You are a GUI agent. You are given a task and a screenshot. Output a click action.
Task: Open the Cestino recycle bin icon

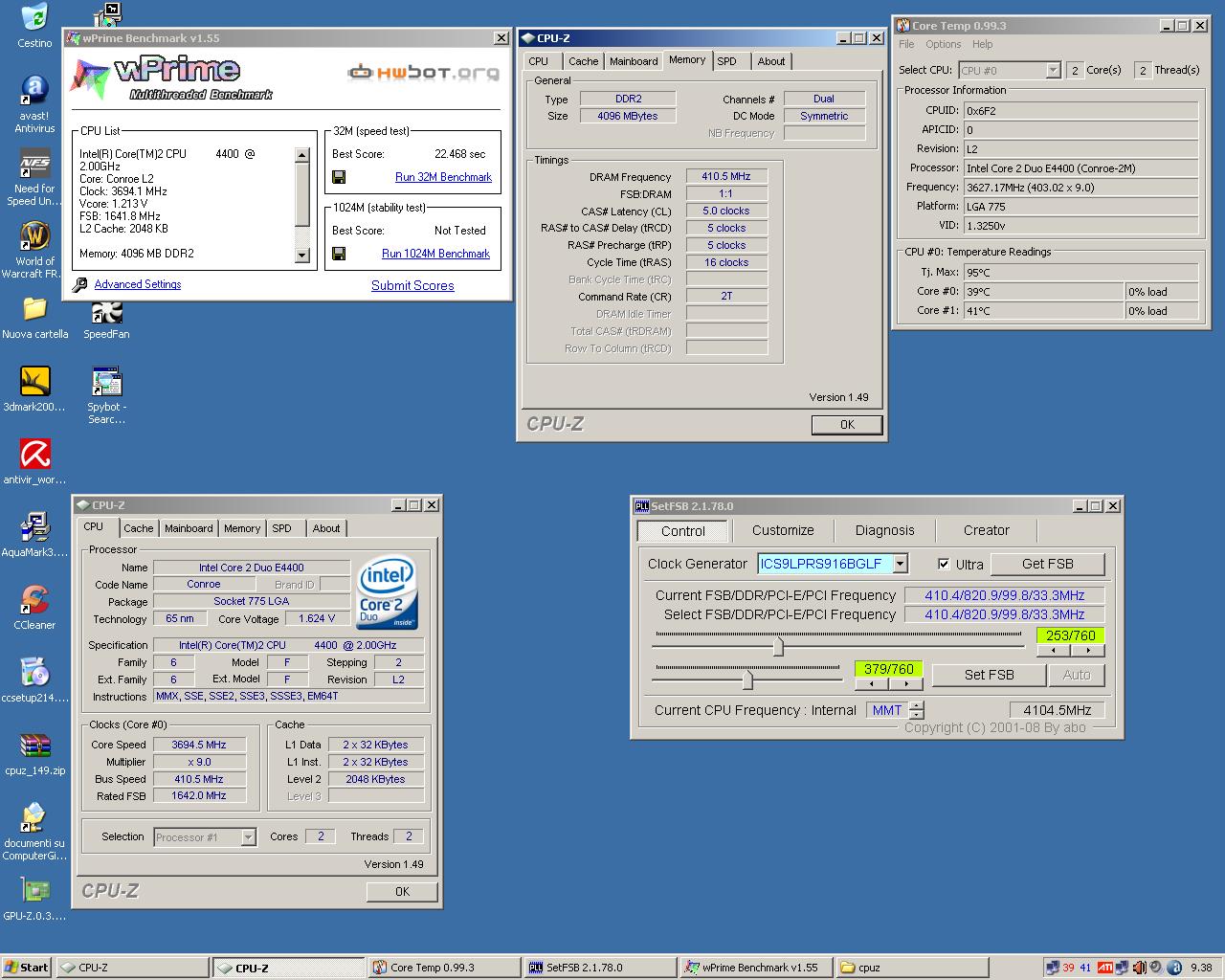pos(34,25)
